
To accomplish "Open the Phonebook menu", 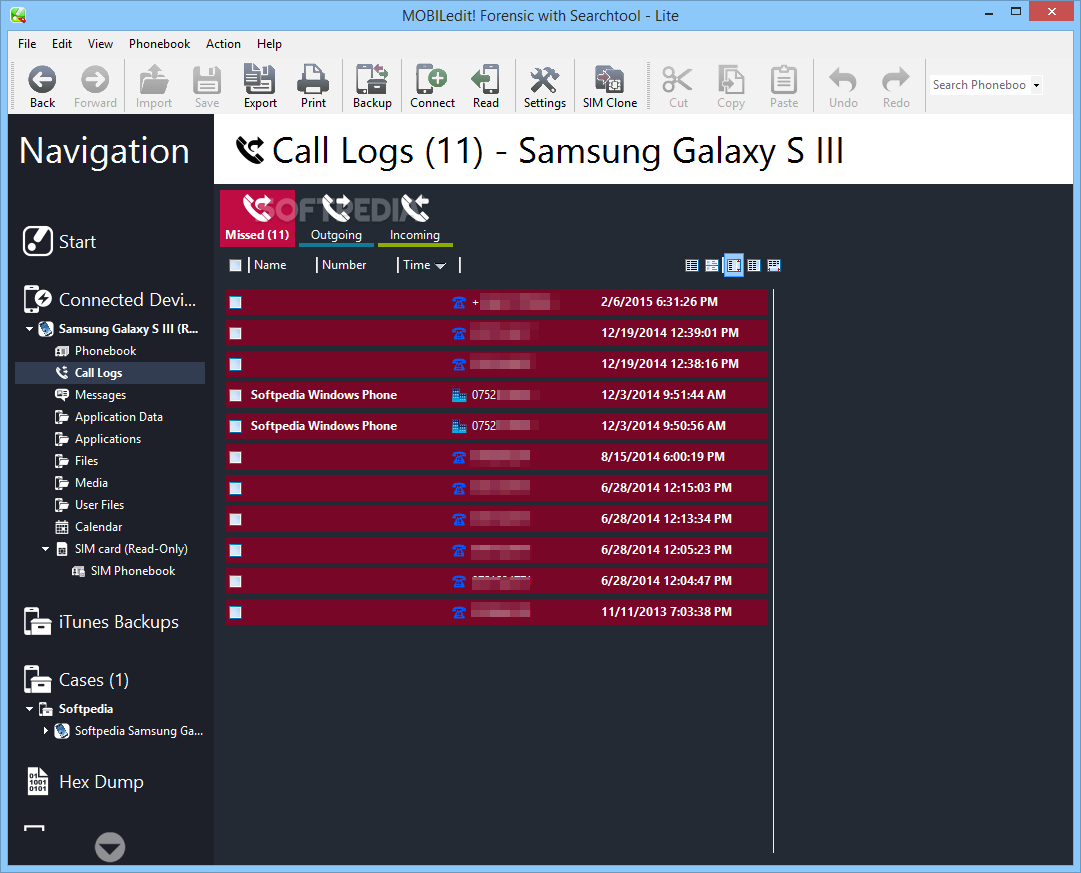I will click(159, 43).
